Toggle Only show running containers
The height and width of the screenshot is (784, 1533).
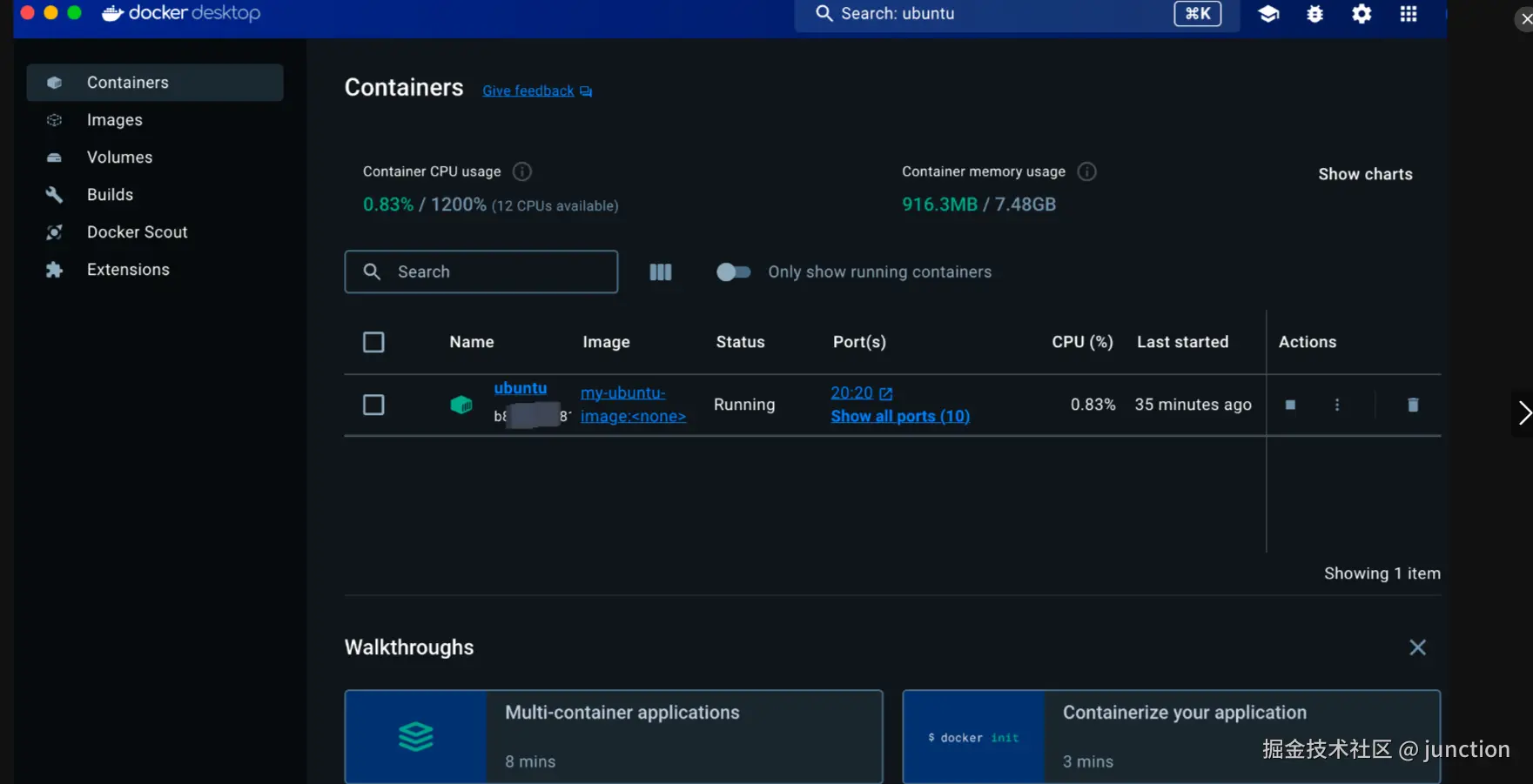tap(733, 272)
